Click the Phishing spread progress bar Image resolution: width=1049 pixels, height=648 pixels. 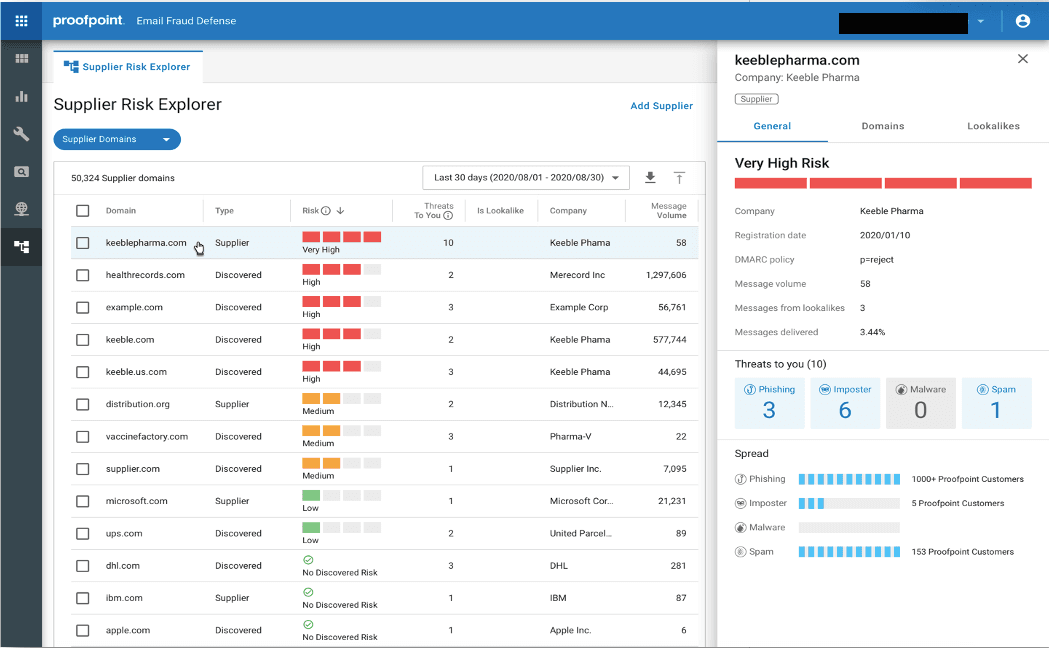point(849,479)
